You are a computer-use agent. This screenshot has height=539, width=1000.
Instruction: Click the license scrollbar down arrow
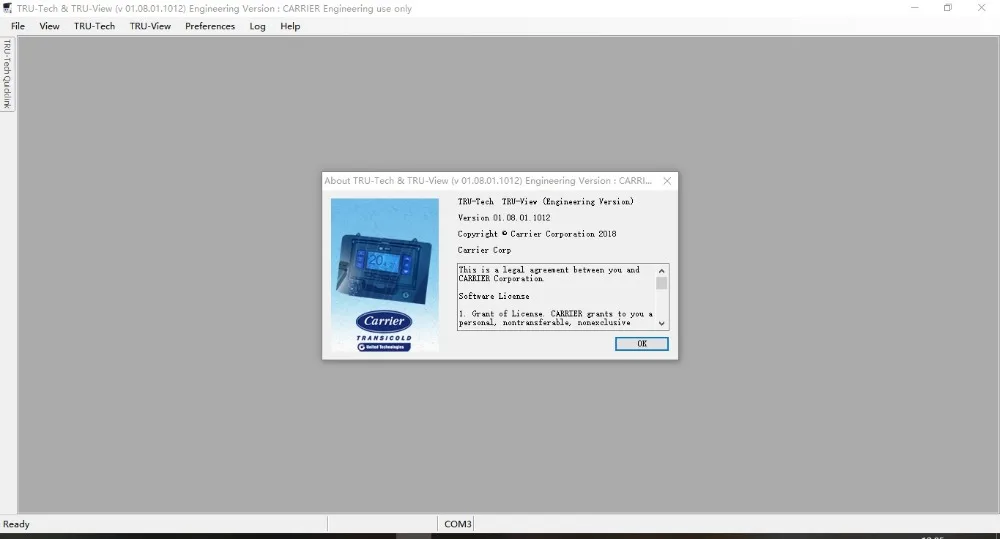[x=661, y=323]
